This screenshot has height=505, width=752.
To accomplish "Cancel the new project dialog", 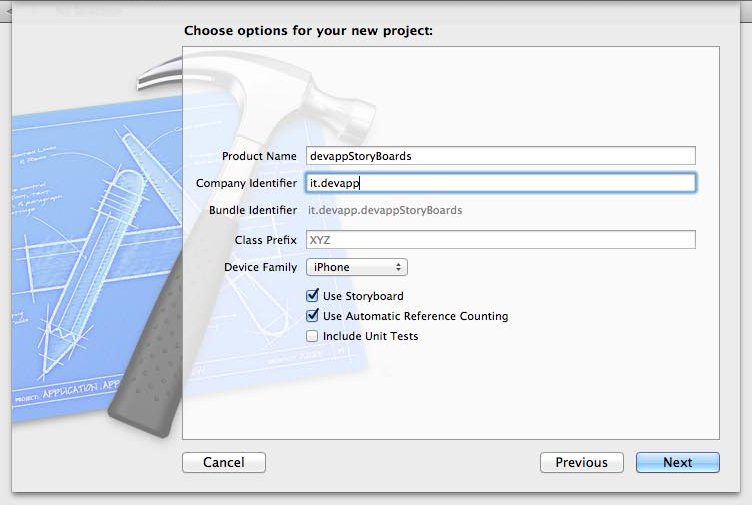I will 224,462.
